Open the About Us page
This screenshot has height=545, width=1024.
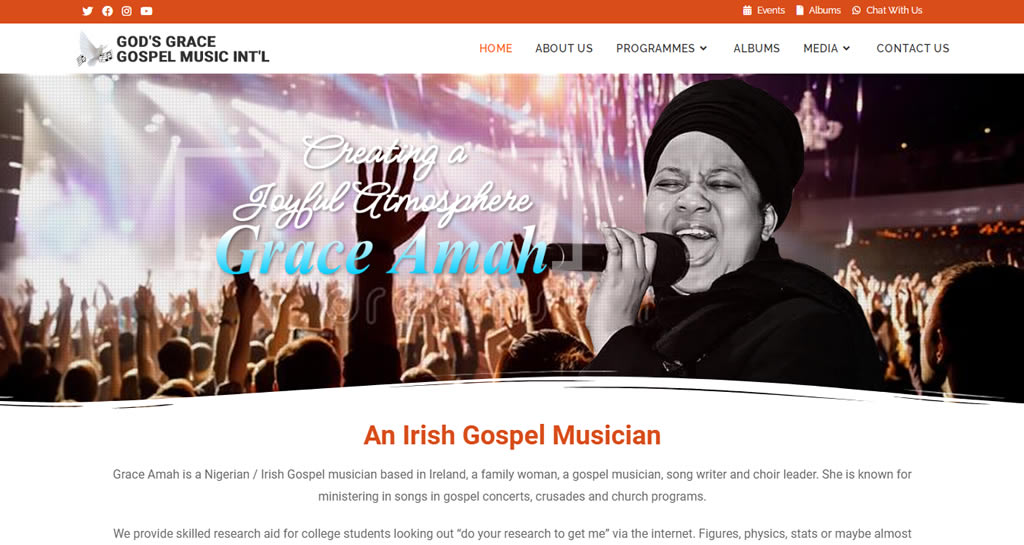tap(564, 48)
